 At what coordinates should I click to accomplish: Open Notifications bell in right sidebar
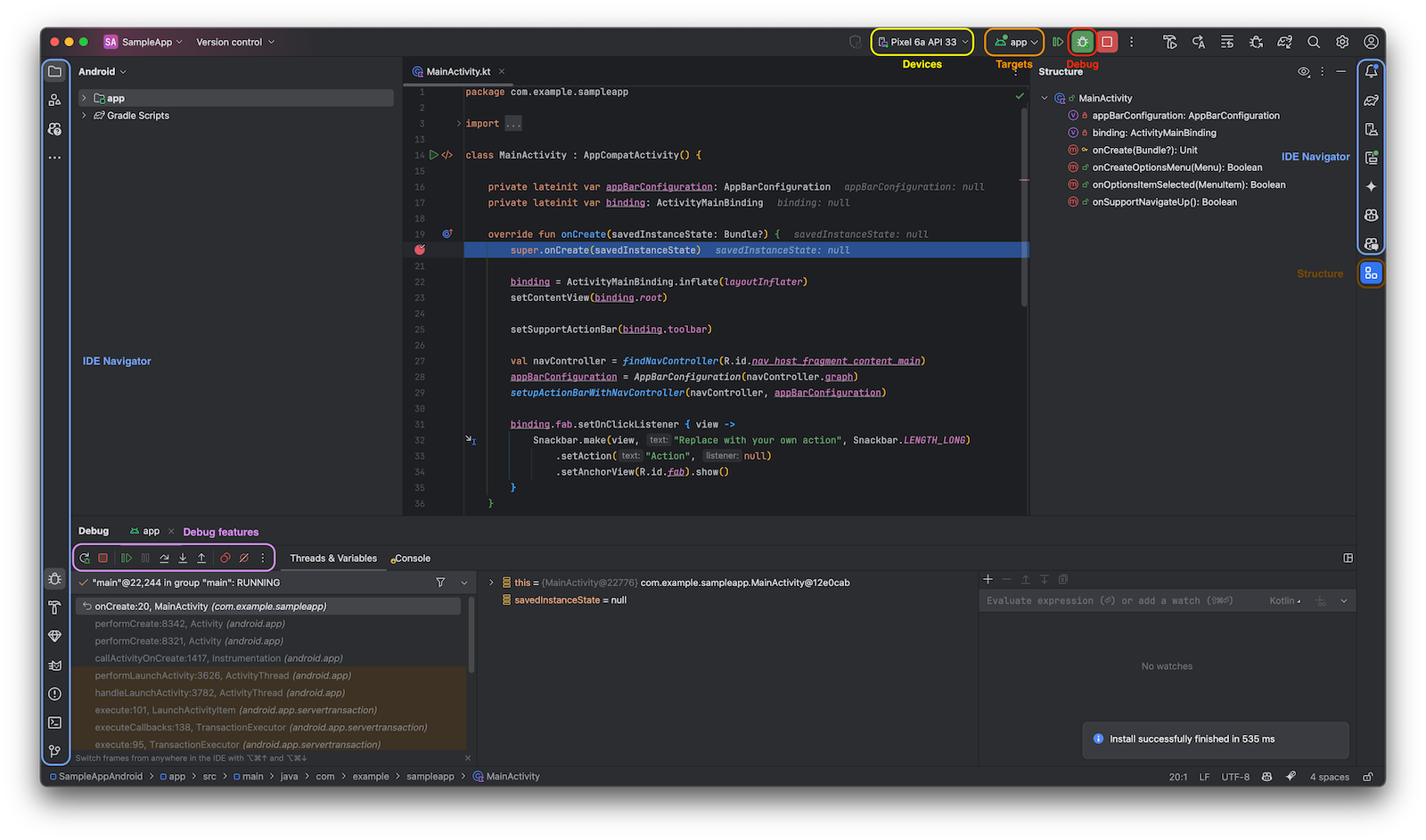[x=1371, y=71]
